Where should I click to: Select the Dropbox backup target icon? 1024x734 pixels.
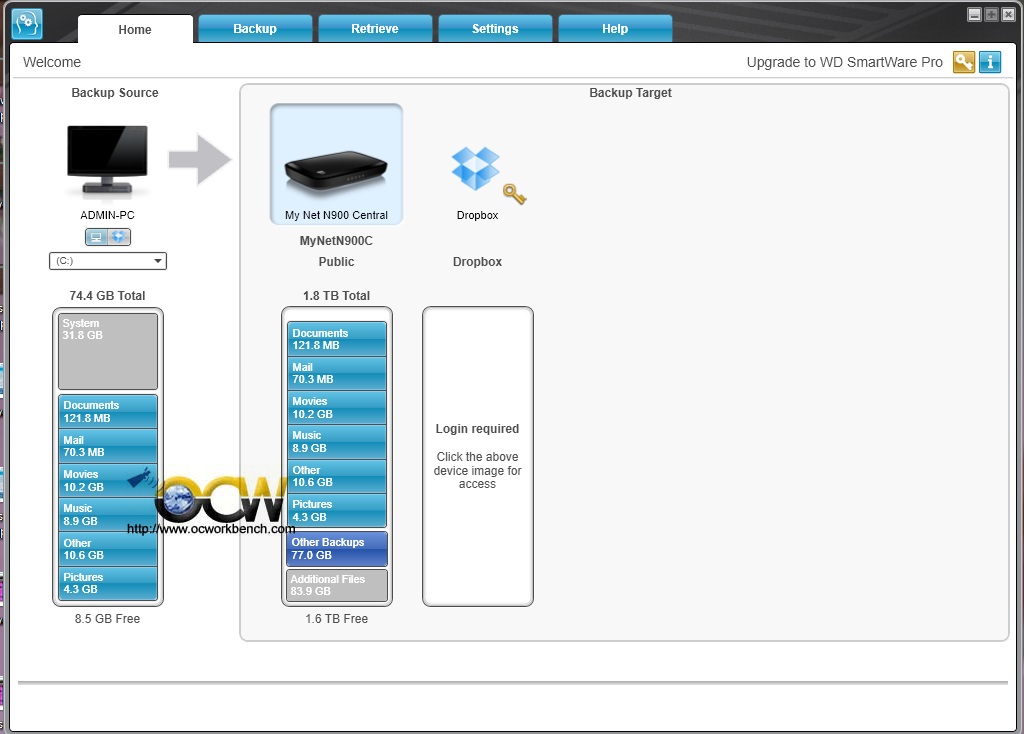[x=475, y=168]
